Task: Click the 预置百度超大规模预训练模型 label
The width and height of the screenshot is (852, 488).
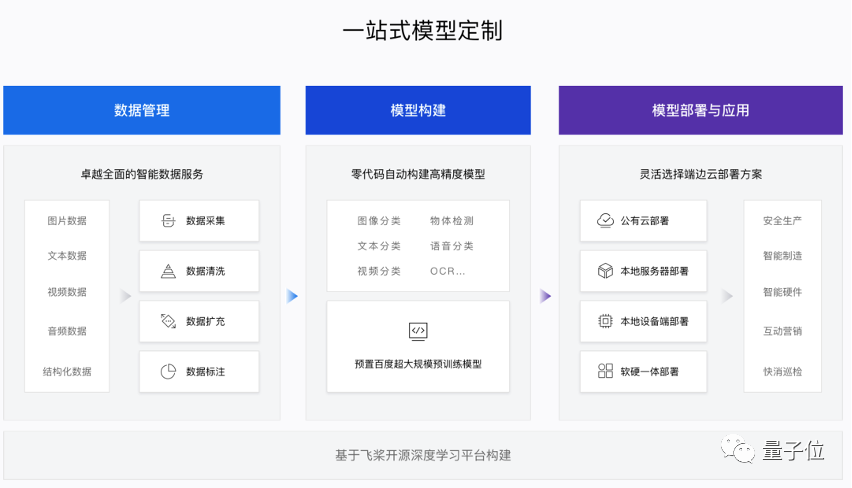Action: pyautogui.click(x=418, y=364)
